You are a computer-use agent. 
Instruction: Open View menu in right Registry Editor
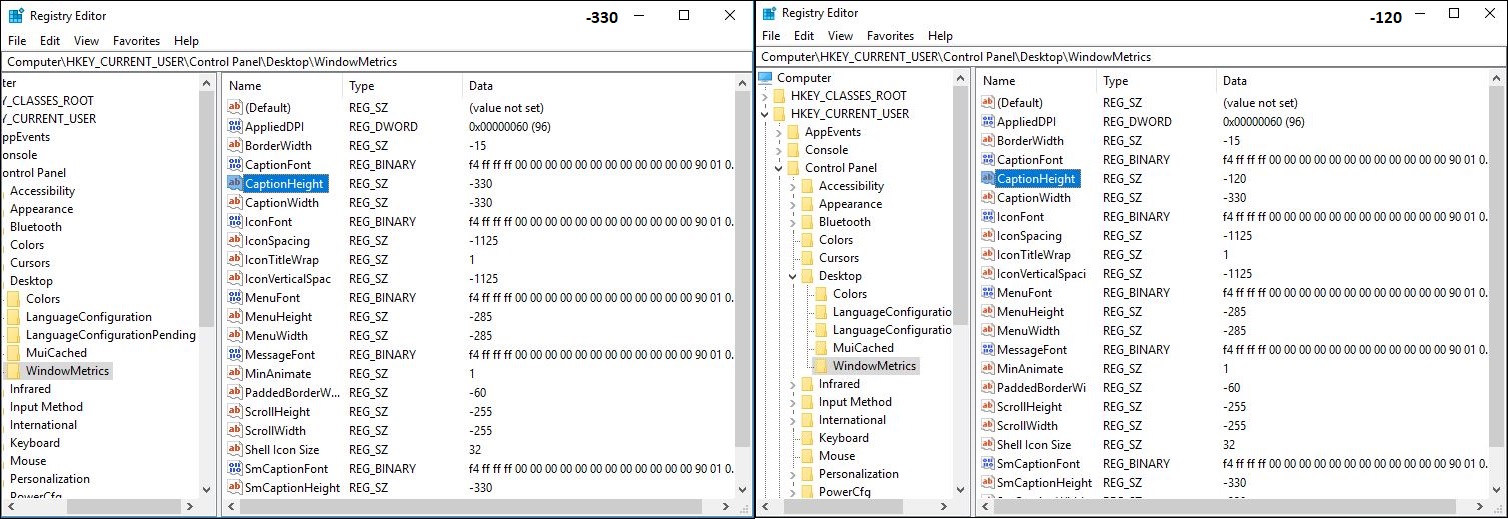click(x=840, y=36)
